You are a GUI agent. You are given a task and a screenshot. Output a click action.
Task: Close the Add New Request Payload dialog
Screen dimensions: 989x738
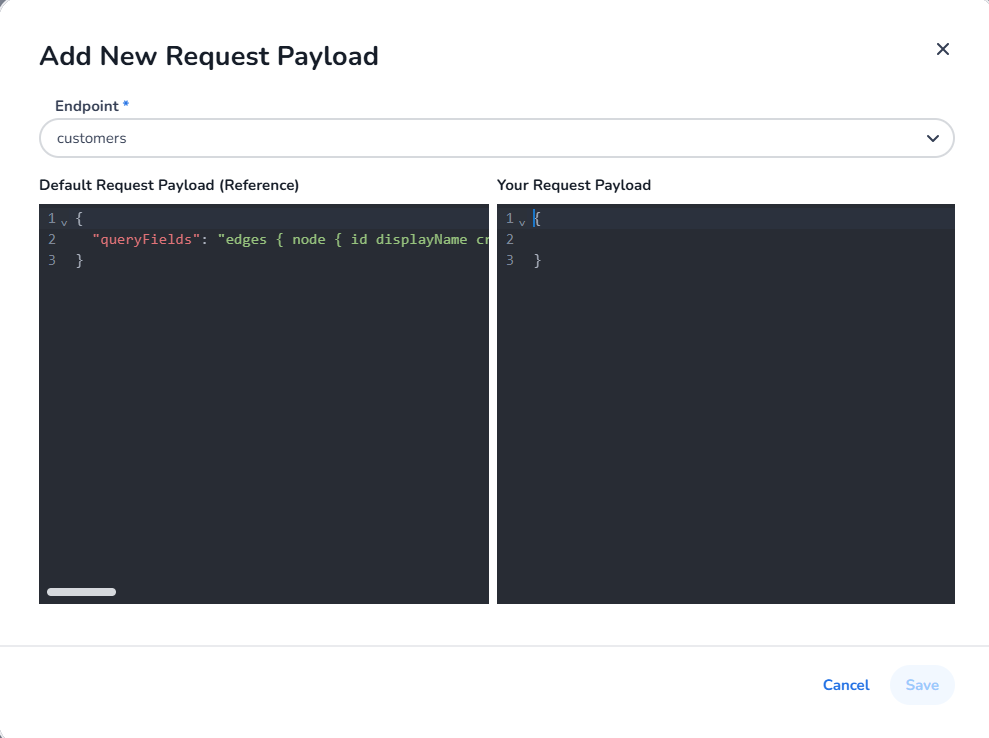[x=942, y=49]
